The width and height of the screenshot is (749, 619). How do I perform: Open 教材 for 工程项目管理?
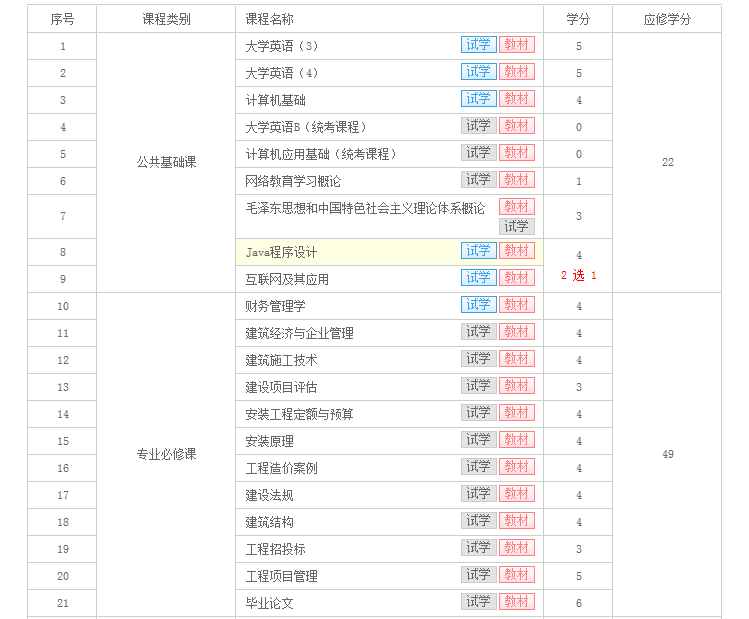pos(517,575)
